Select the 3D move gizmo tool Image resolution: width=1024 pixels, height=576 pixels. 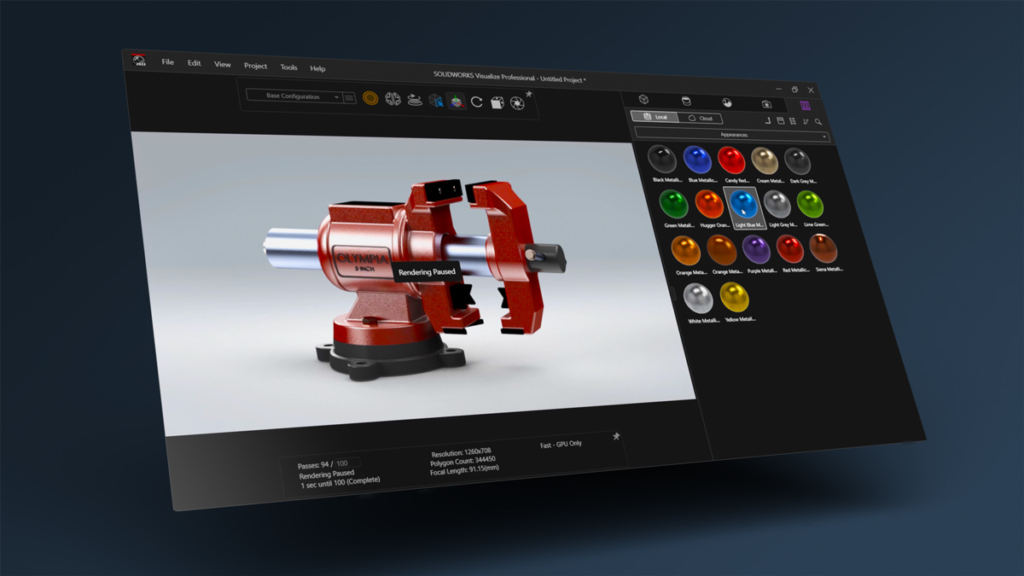pyautogui.click(x=456, y=101)
